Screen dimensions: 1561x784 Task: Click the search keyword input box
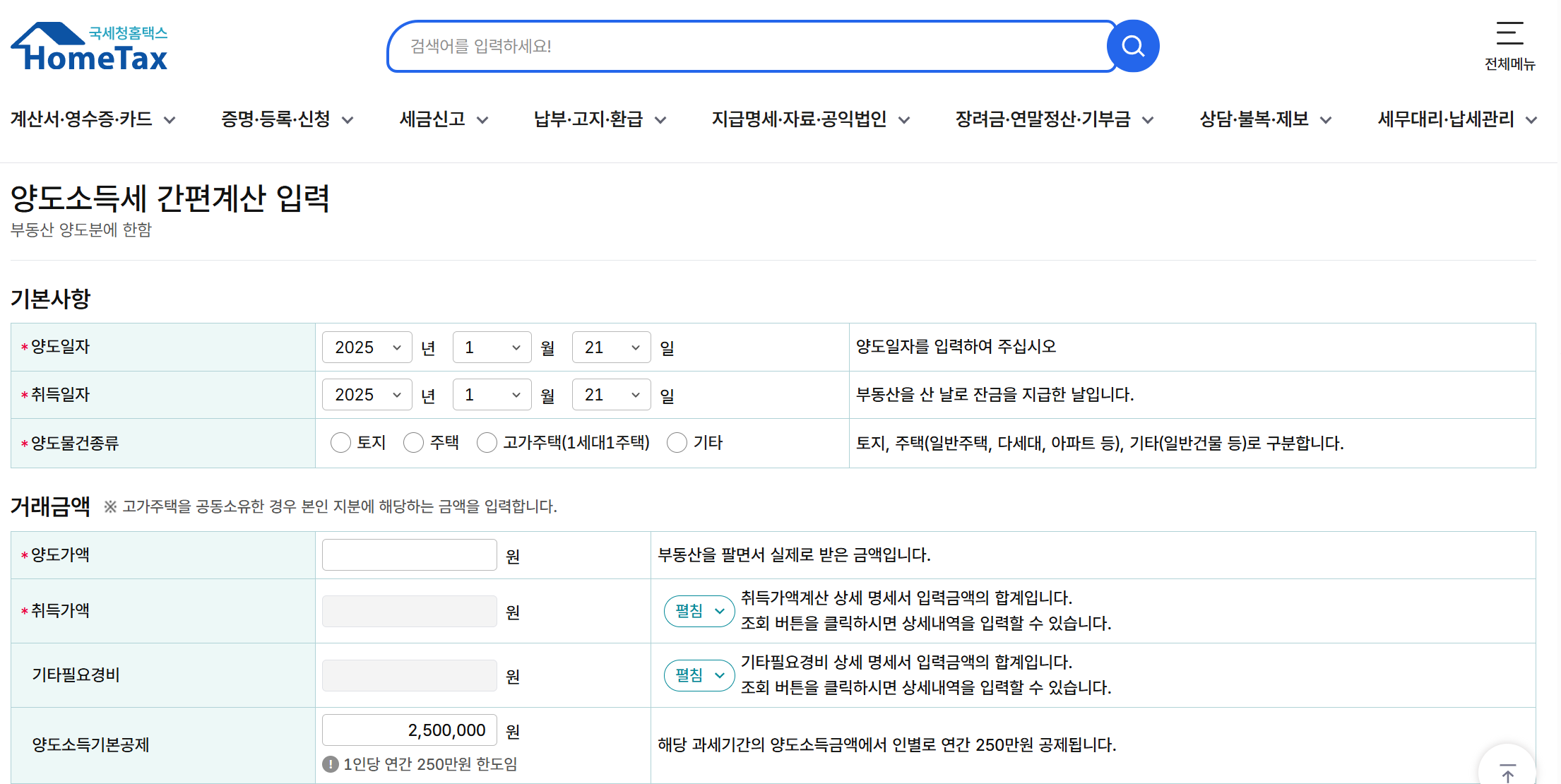[x=749, y=47]
